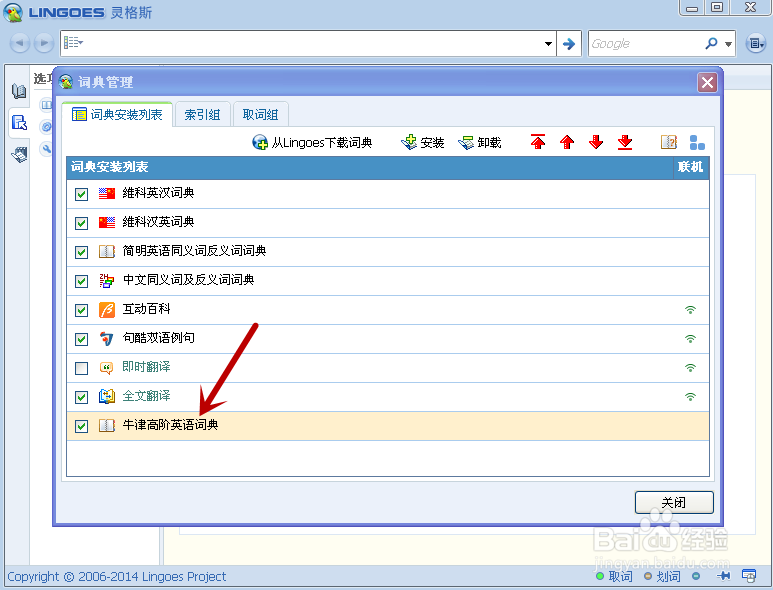This screenshot has height=590, width=773.
Task: Toggle 划词 in the status bar
Action: click(662, 576)
